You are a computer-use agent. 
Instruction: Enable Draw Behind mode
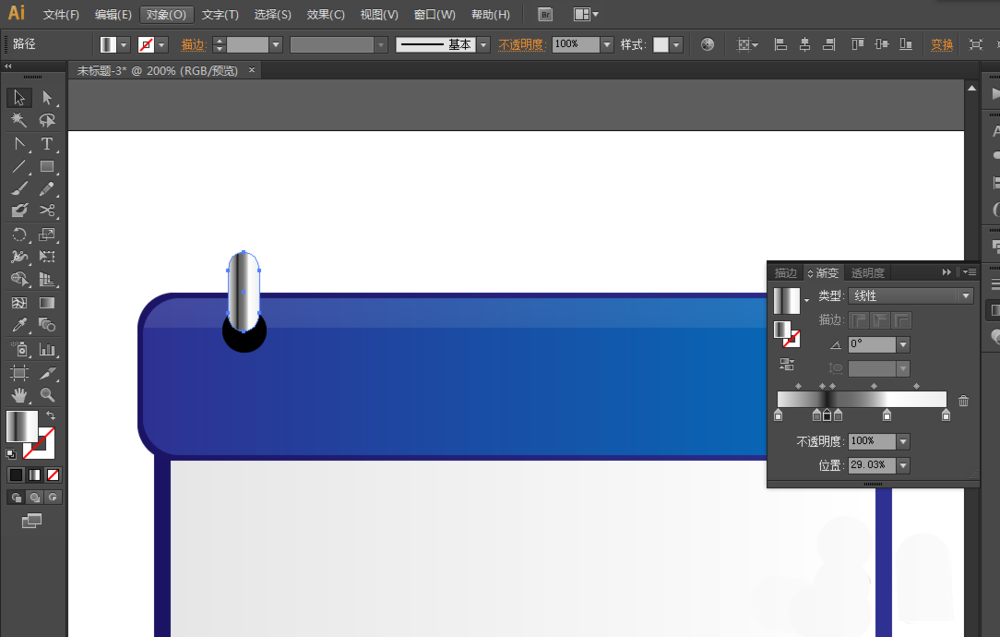[34, 497]
